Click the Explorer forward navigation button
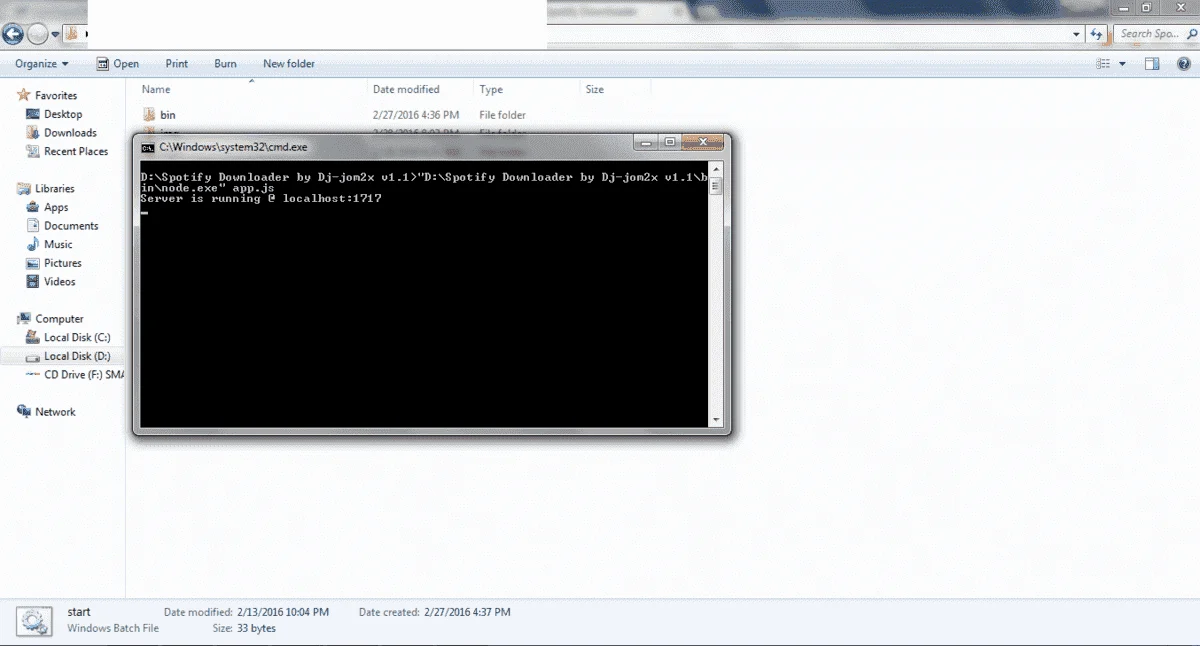This screenshot has height=646, width=1200. 38,34
